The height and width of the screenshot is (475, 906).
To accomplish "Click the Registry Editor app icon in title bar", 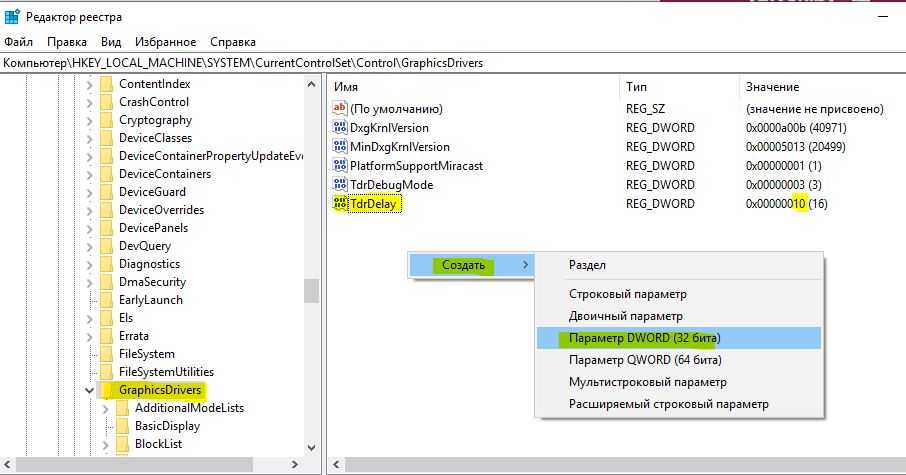I will 12,17.
